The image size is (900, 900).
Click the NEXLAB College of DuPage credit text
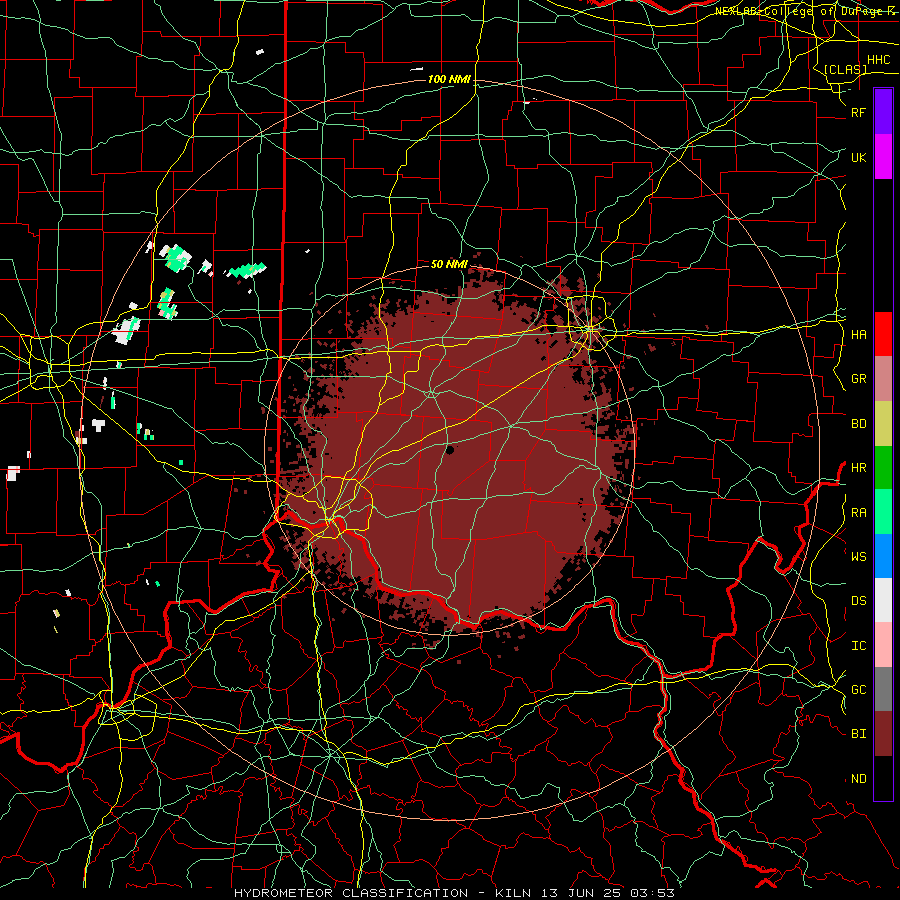coord(805,11)
